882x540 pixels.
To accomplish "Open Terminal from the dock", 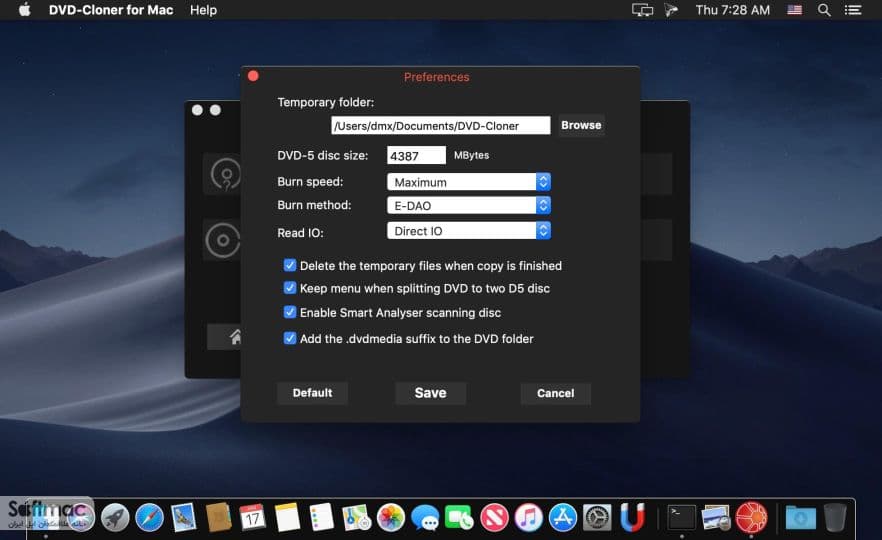I will [682, 517].
